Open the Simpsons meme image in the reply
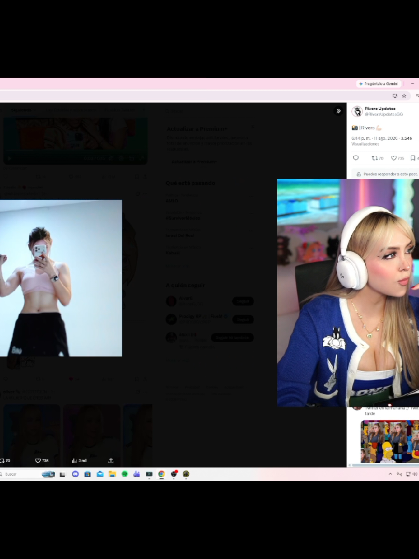The image size is (419, 559). 390,441
